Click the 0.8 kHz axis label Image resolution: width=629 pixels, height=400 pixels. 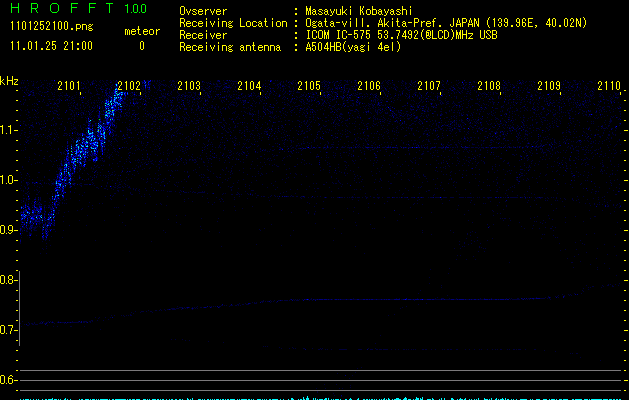point(8,280)
